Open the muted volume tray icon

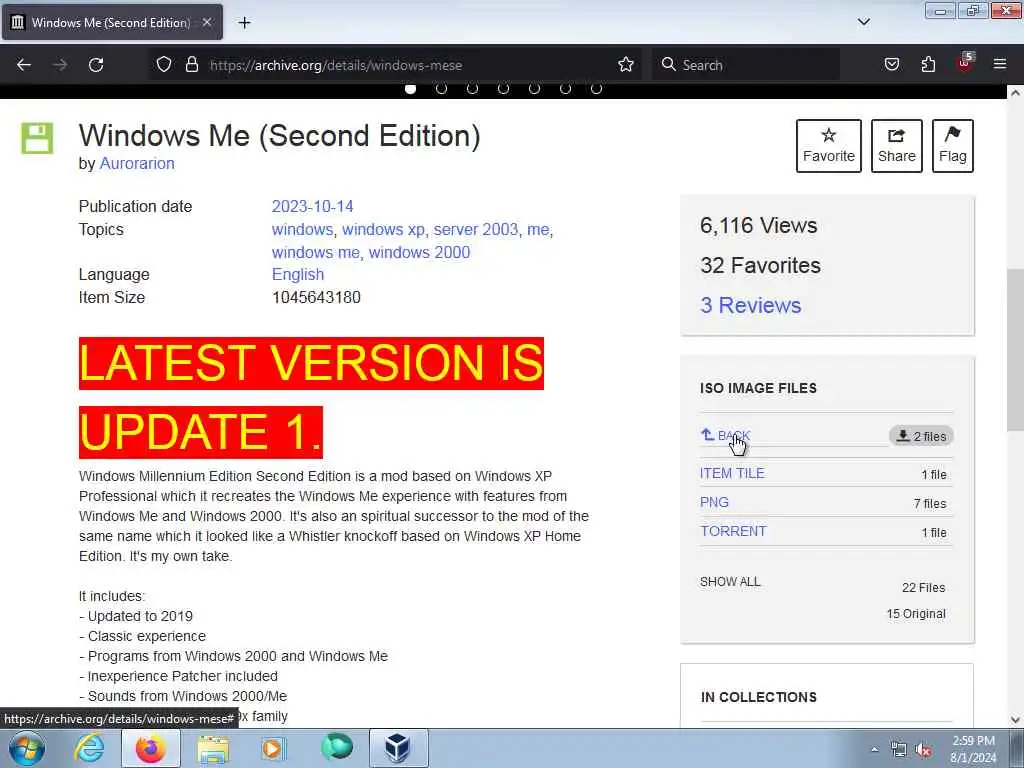pos(923,750)
